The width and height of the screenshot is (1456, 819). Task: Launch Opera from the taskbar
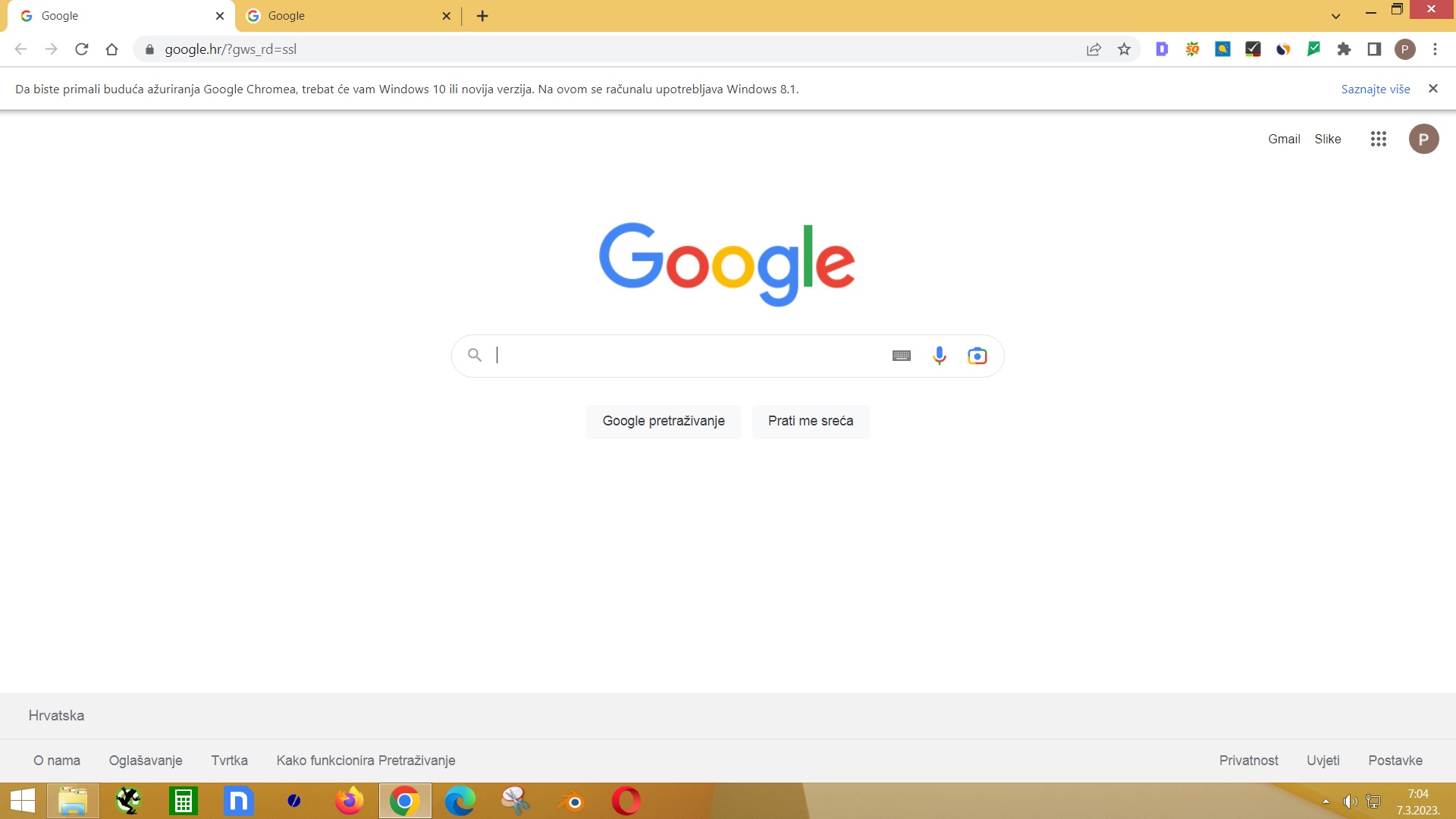click(626, 801)
